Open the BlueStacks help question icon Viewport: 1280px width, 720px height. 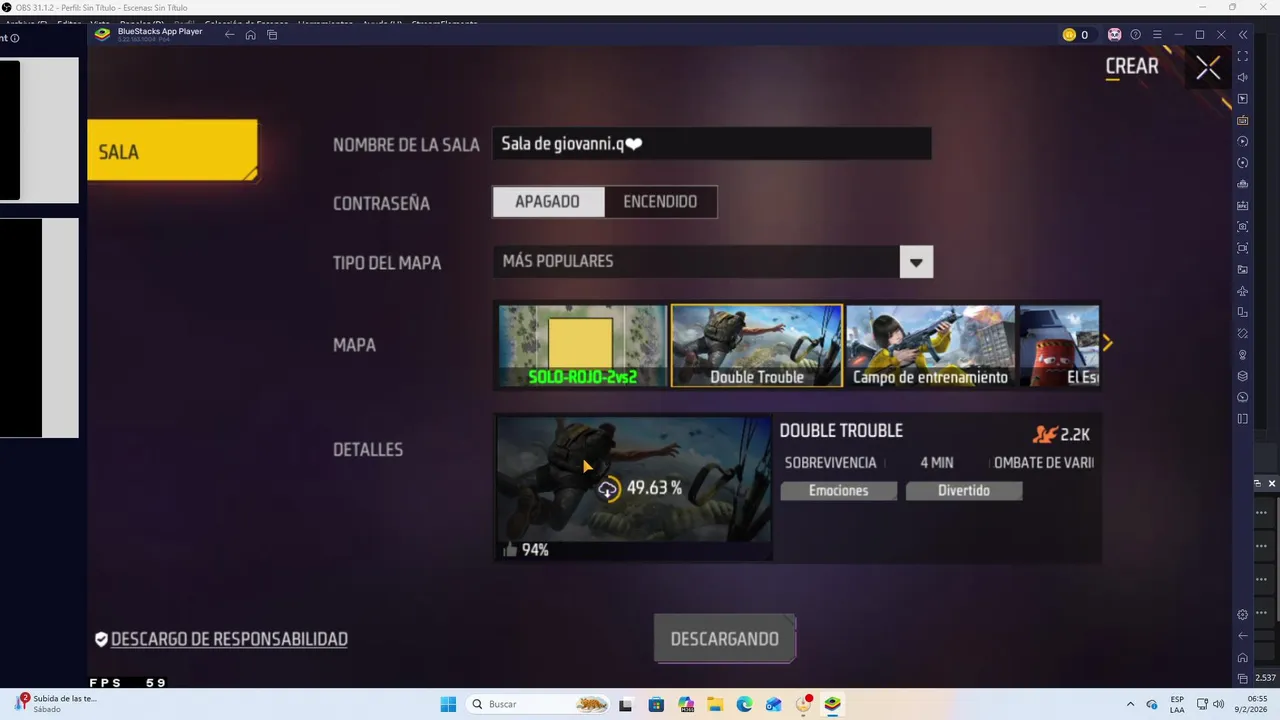click(1135, 35)
